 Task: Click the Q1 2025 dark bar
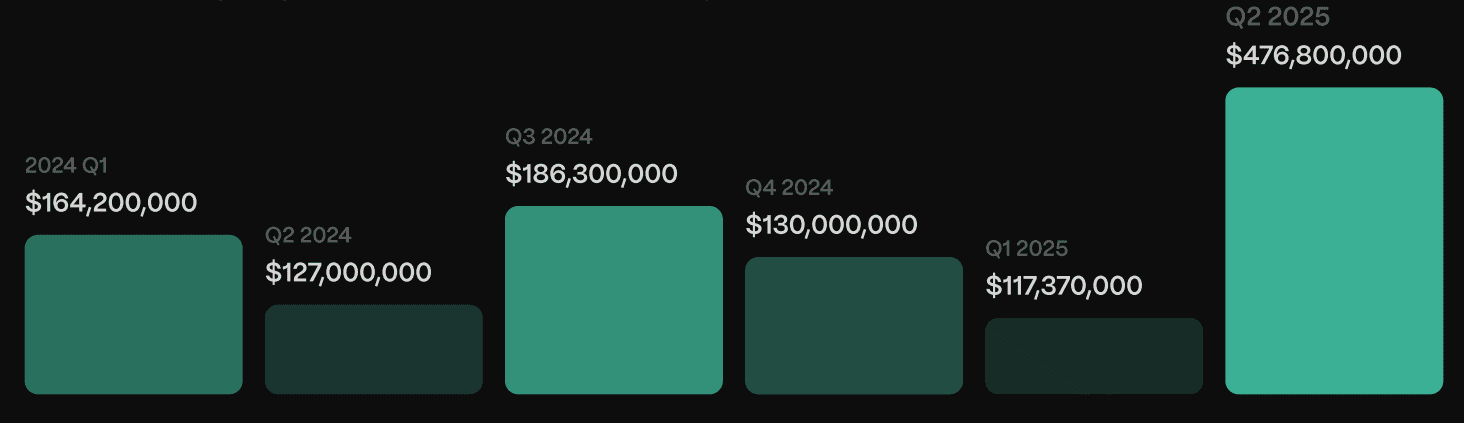(1093, 356)
